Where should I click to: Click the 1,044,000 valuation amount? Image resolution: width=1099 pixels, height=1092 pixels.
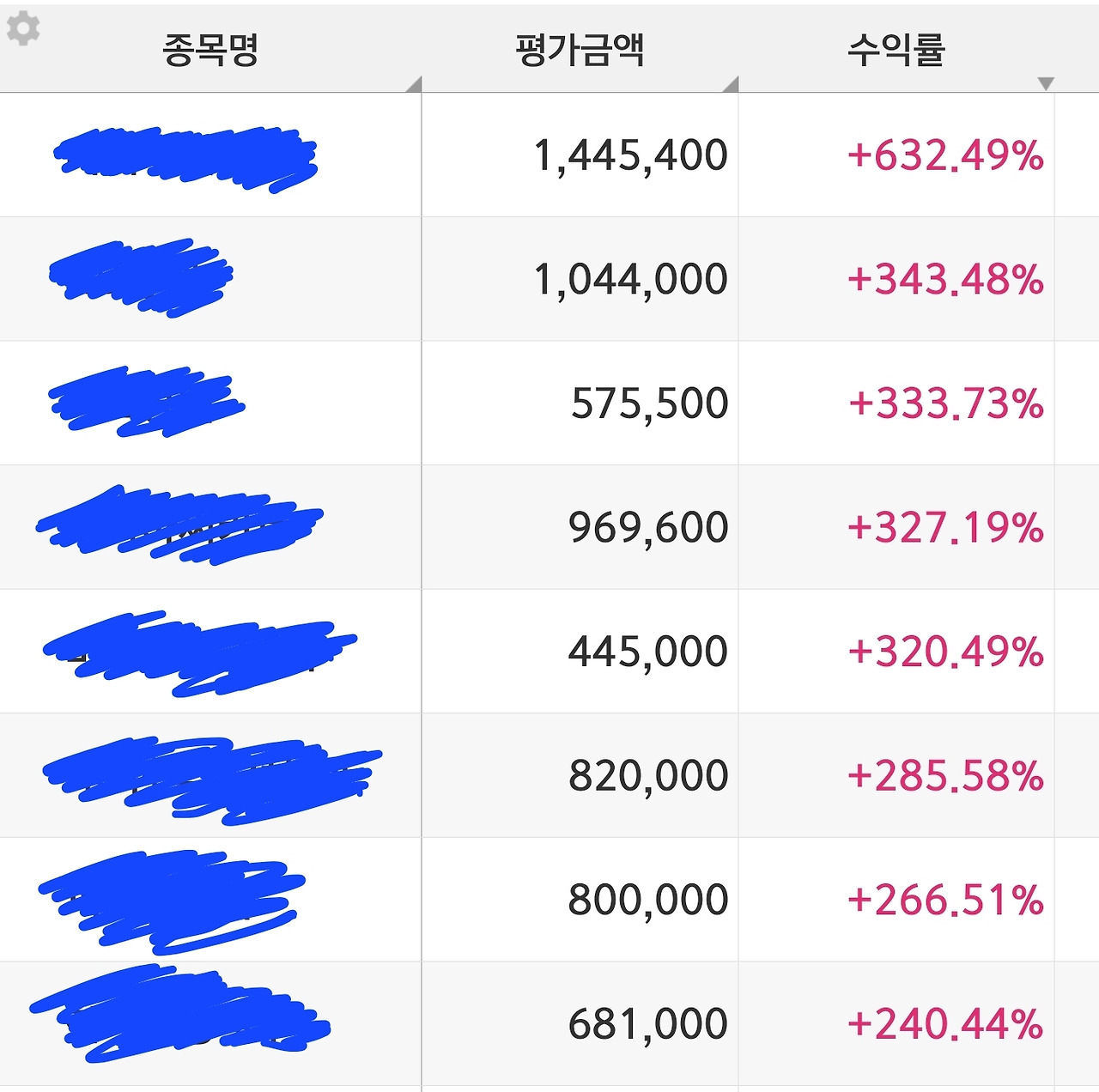[x=630, y=279]
